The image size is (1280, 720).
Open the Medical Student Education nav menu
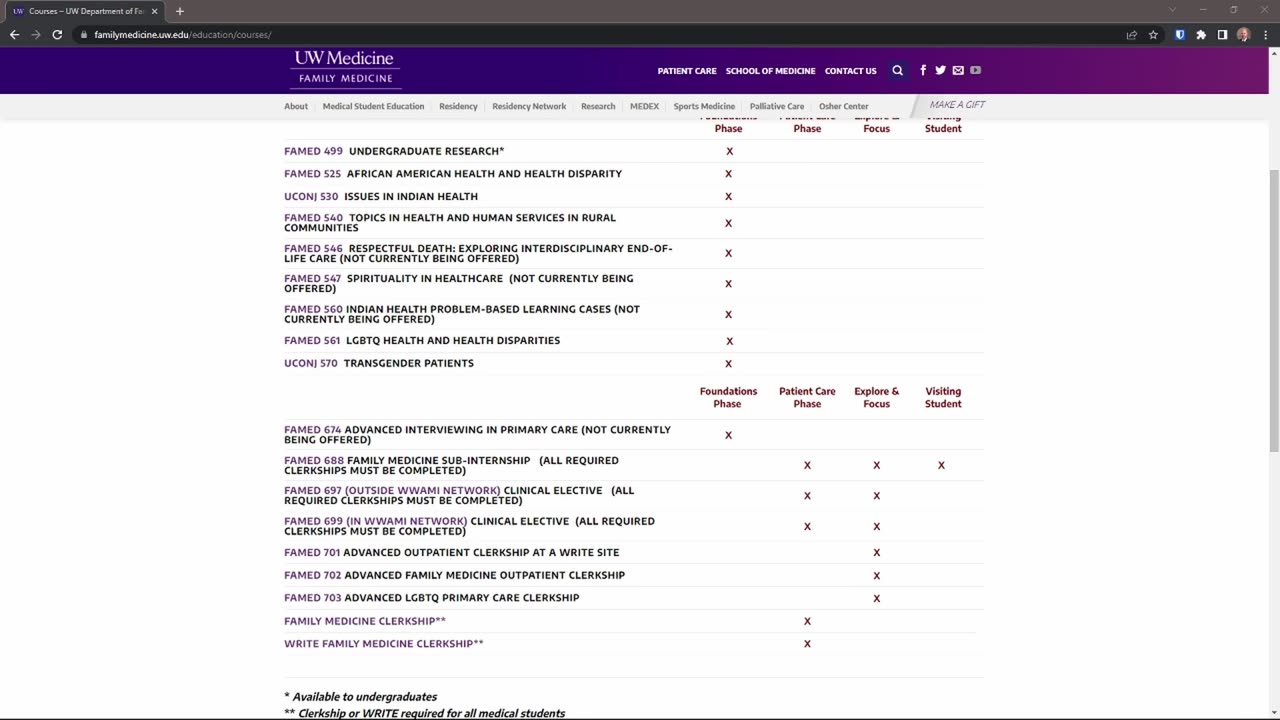click(373, 106)
